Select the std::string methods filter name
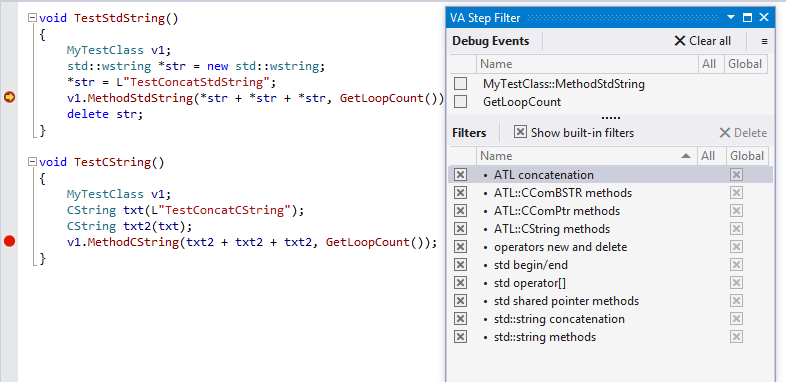Image resolution: width=786 pixels, height=382 pixels. 545,337
